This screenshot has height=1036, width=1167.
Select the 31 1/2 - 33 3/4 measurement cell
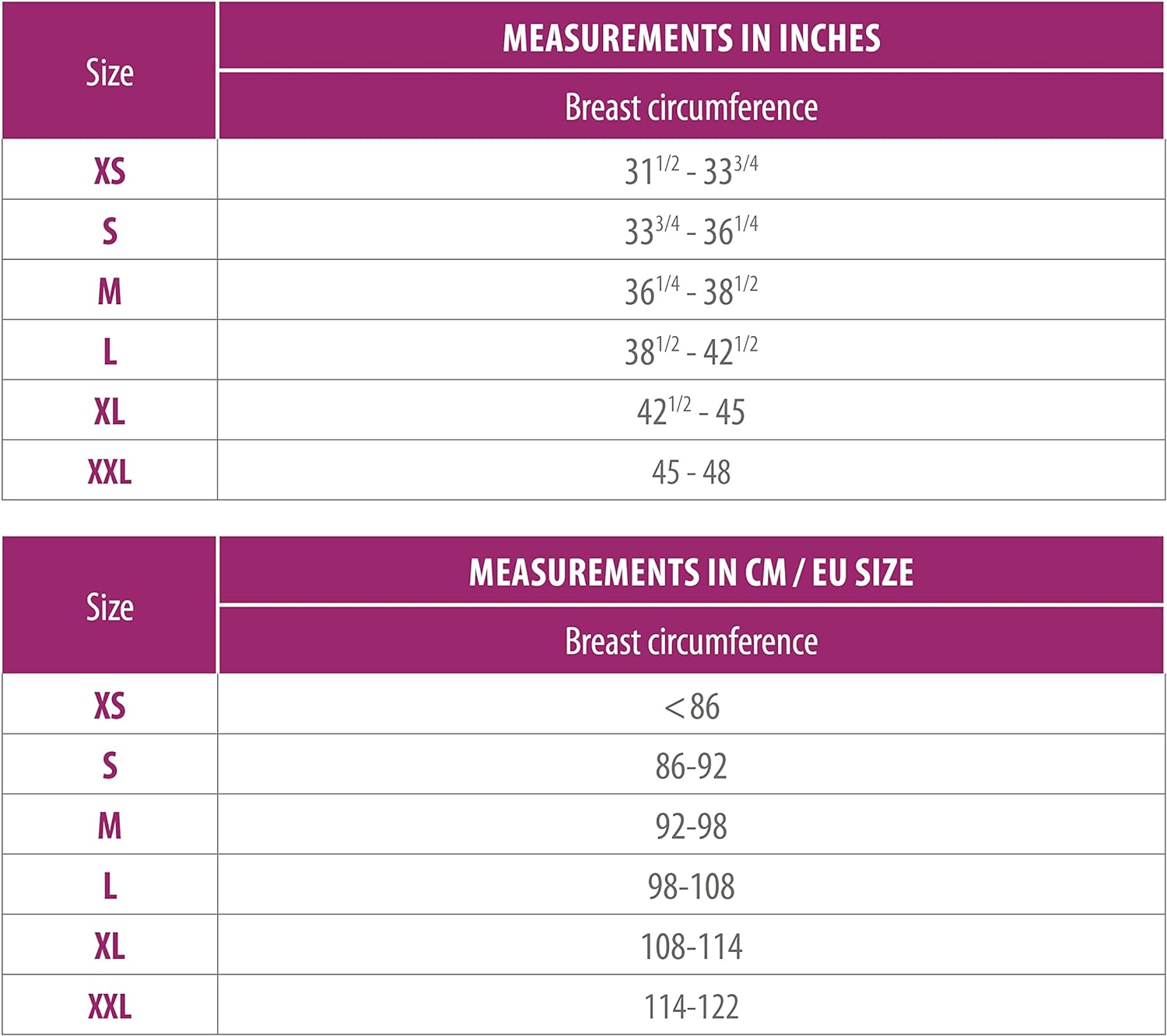[691, 170]
